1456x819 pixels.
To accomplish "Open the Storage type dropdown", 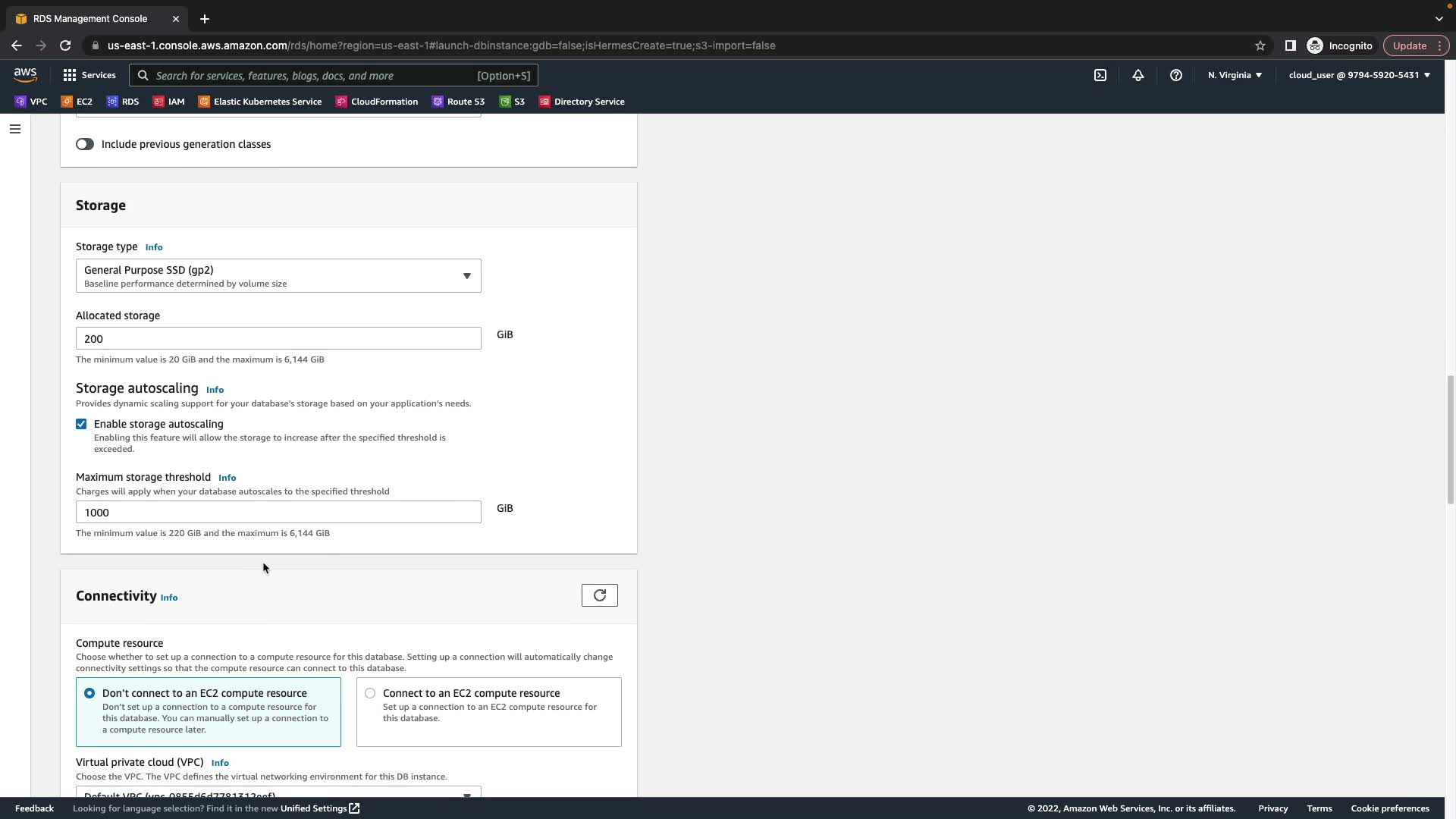I will (278, 276).
